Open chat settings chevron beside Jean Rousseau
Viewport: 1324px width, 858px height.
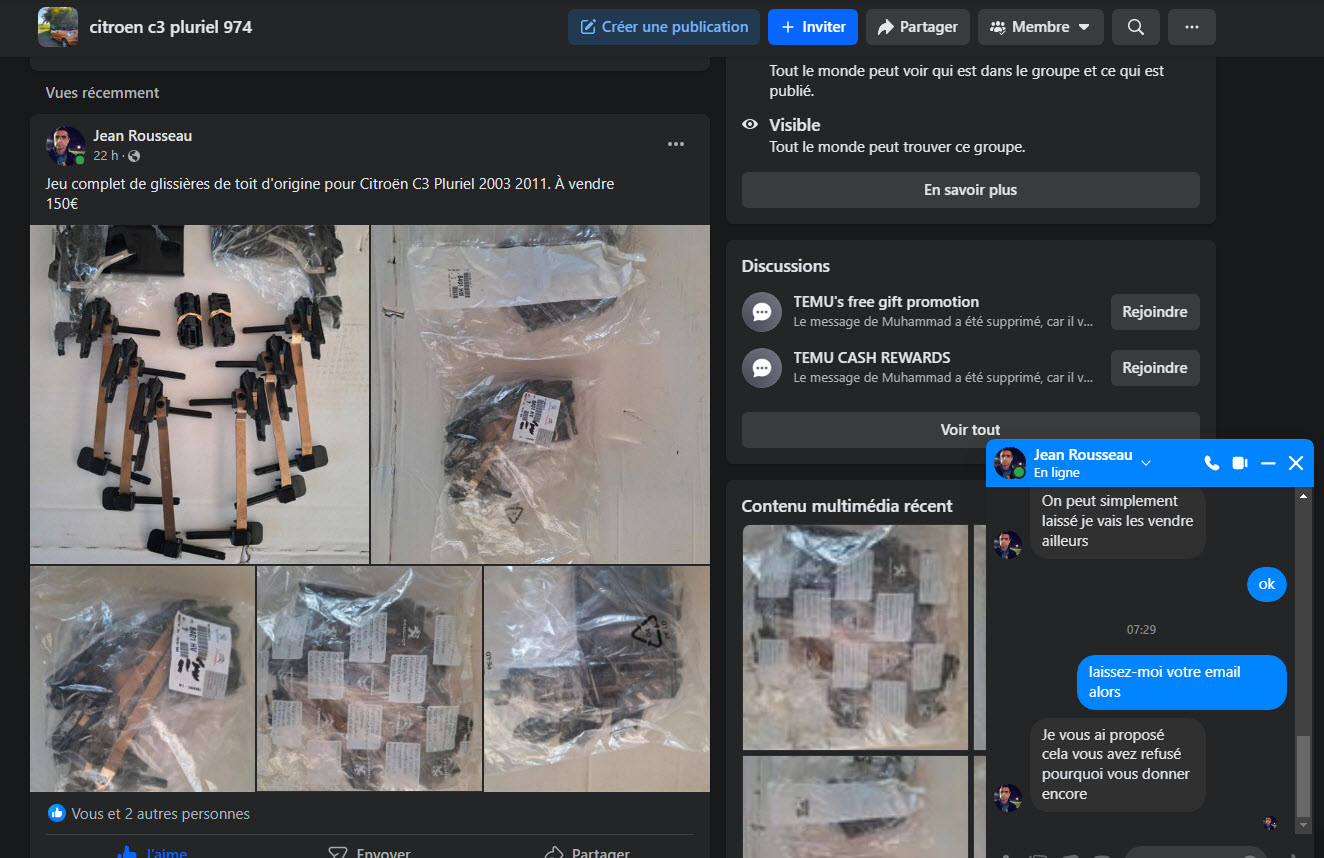(x=1146, y=463)
